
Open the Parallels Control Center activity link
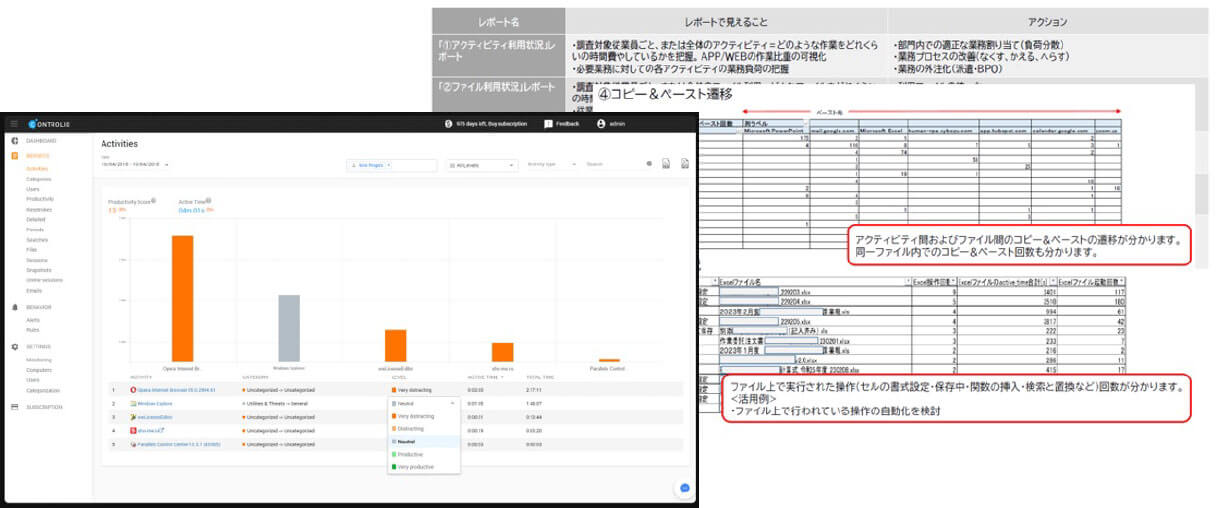pyautogui.click(x=179, y=445)
